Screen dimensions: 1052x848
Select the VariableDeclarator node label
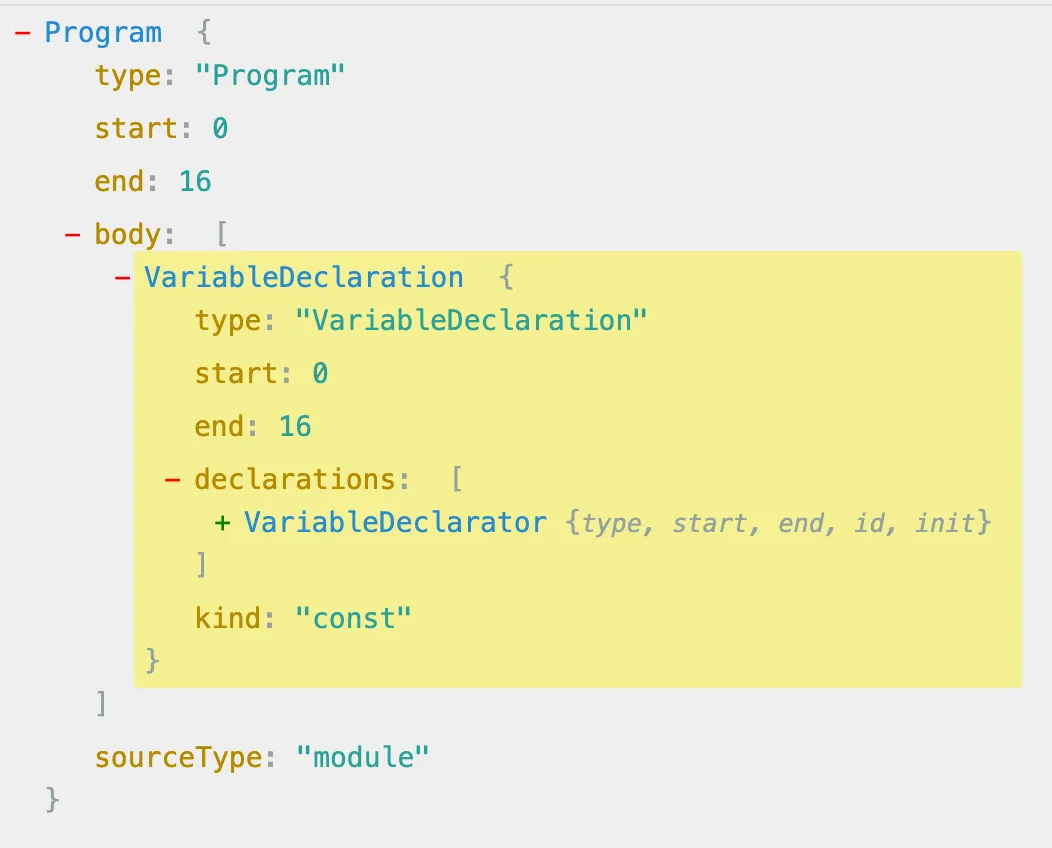[396, 522]
